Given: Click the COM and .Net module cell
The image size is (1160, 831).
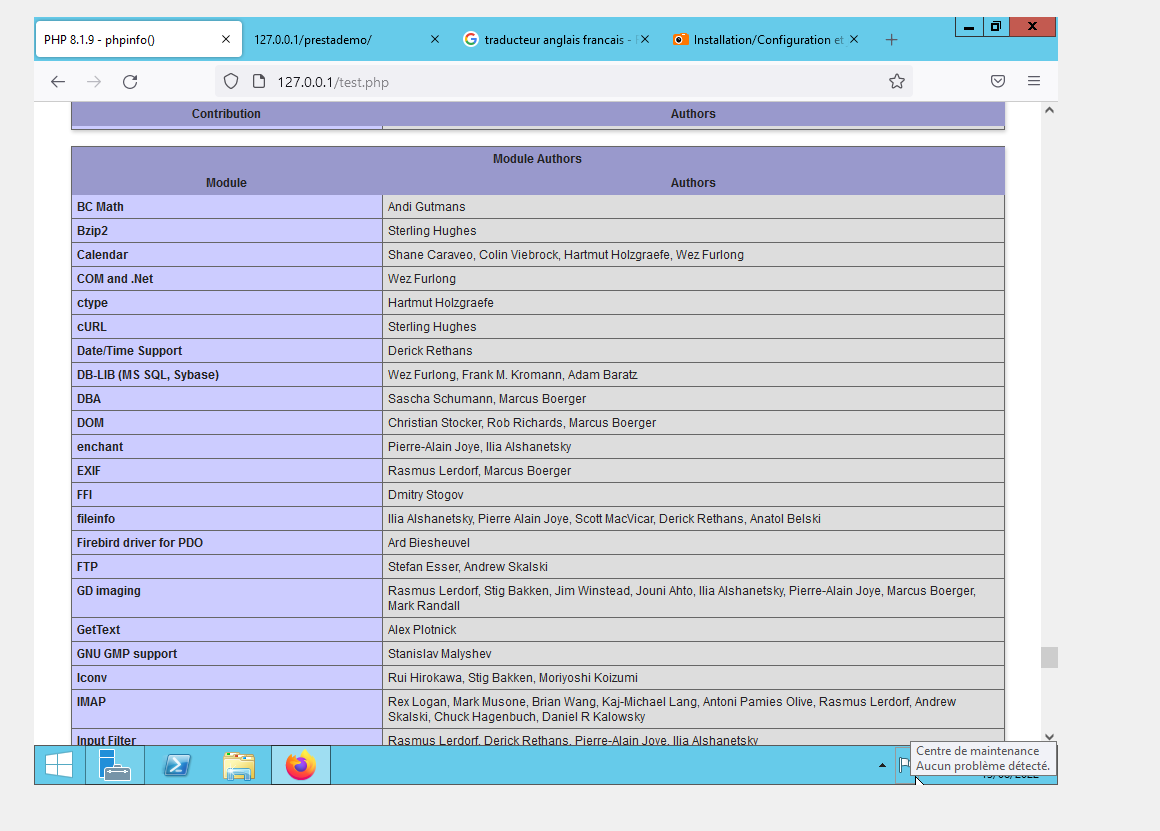Looking at the screenshot, I should tap(226, 279).
